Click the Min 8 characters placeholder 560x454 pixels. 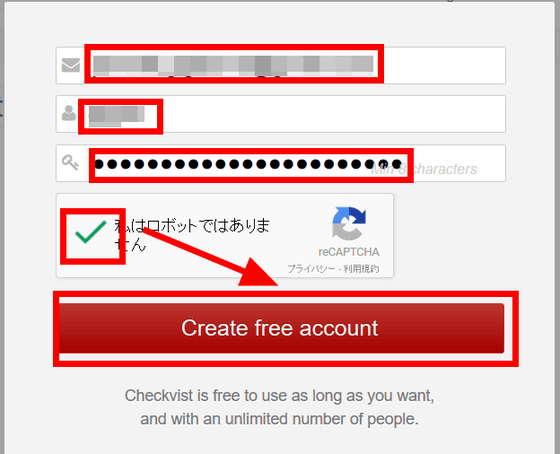[x=424, y=169]
